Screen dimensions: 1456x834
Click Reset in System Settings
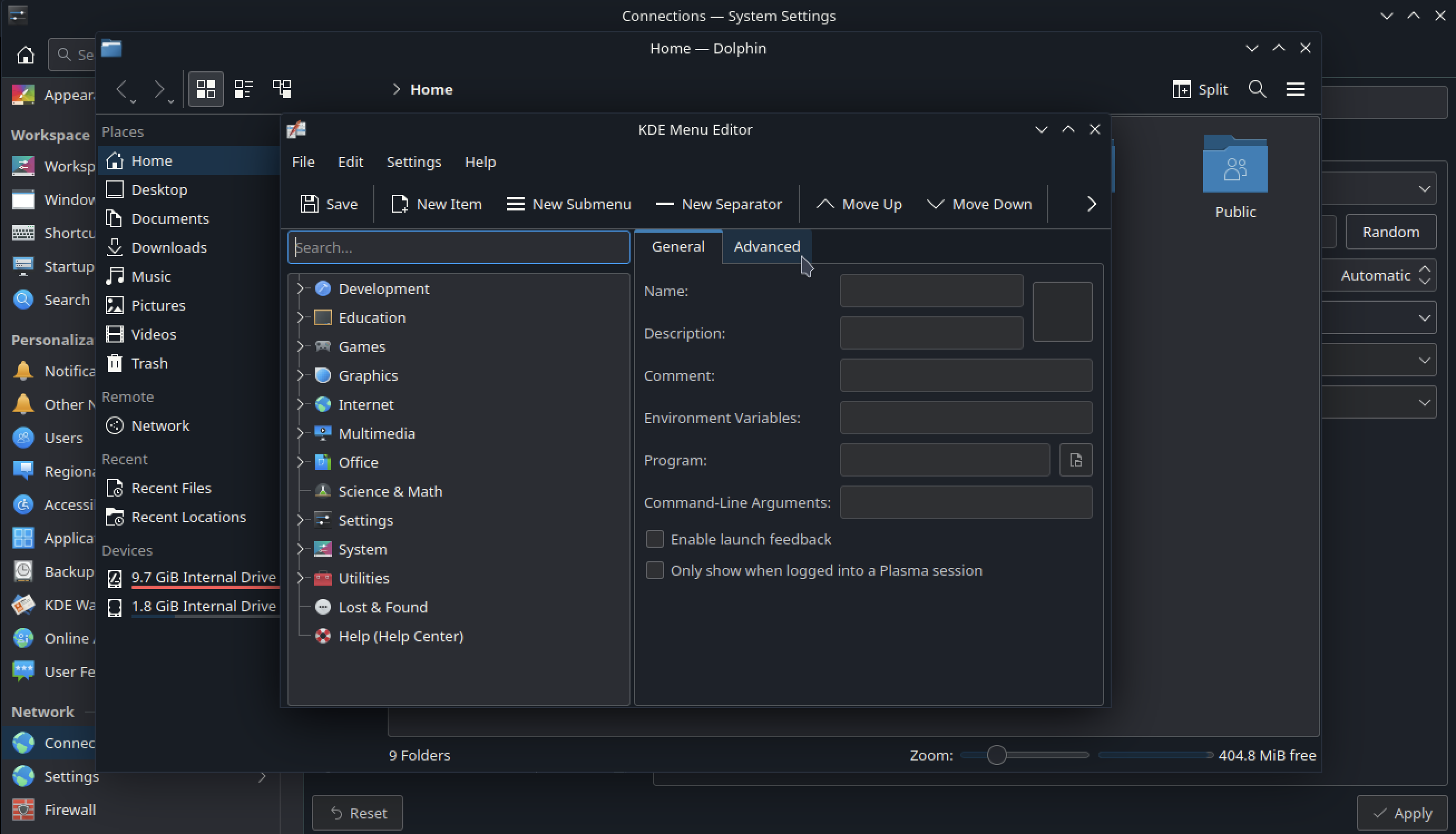358,813
